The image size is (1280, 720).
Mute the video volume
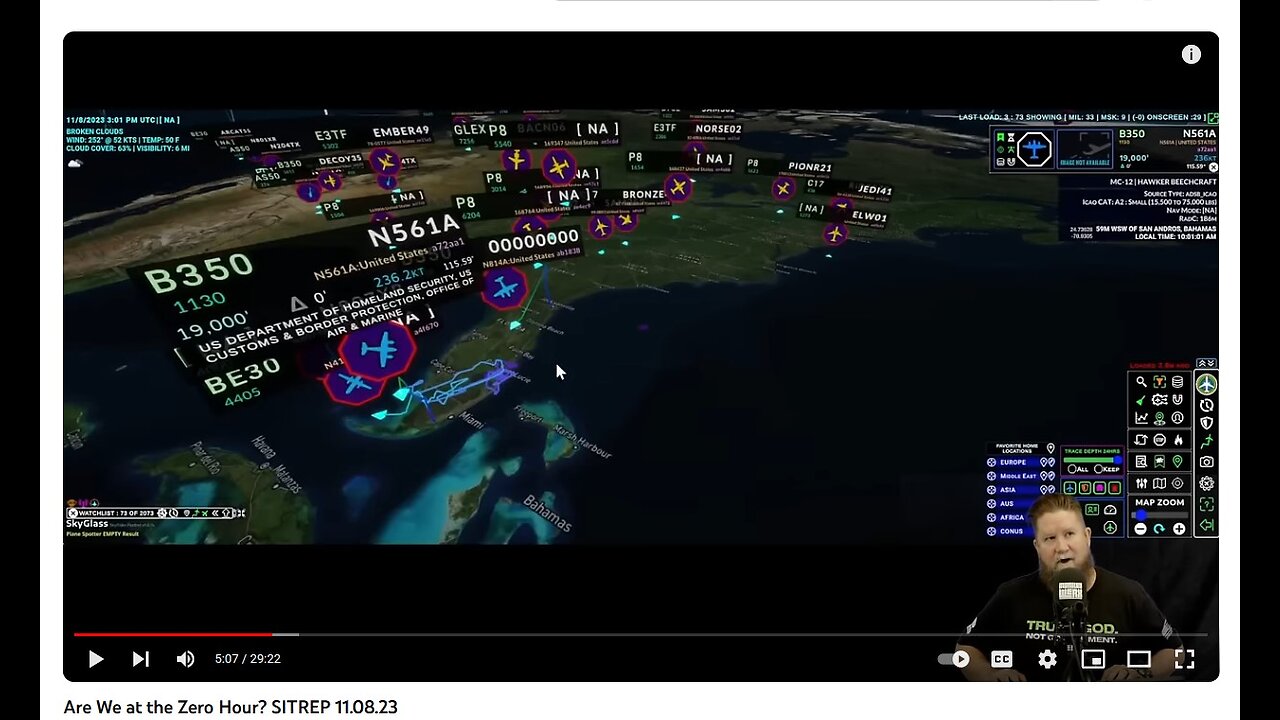coord(185,659)
